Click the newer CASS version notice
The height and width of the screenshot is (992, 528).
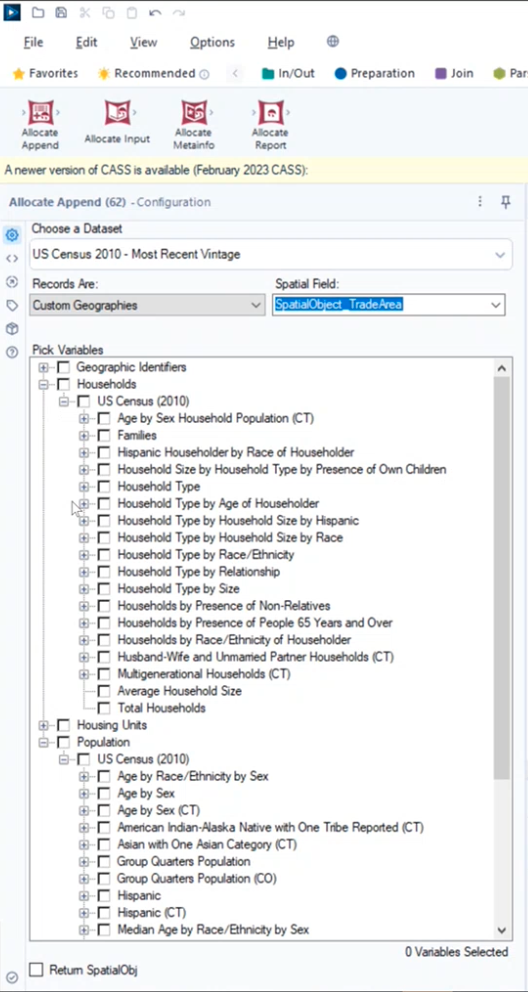(156, 171)
